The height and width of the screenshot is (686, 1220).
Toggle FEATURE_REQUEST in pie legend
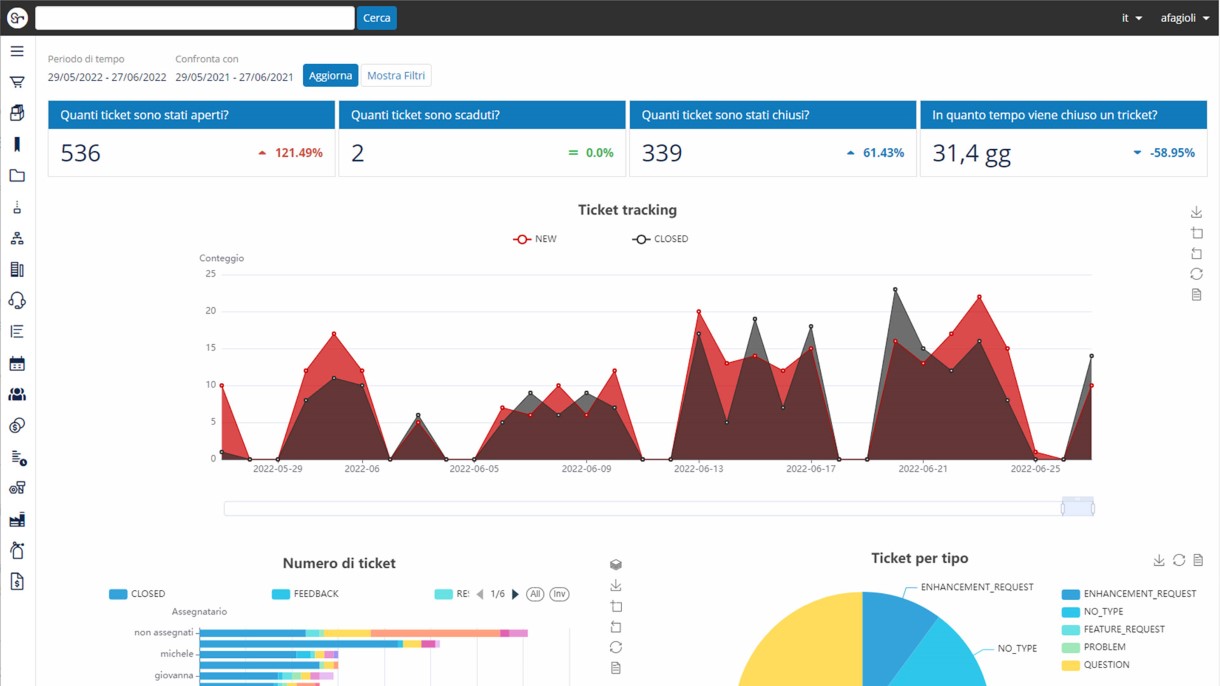[x=1113, y=630]
